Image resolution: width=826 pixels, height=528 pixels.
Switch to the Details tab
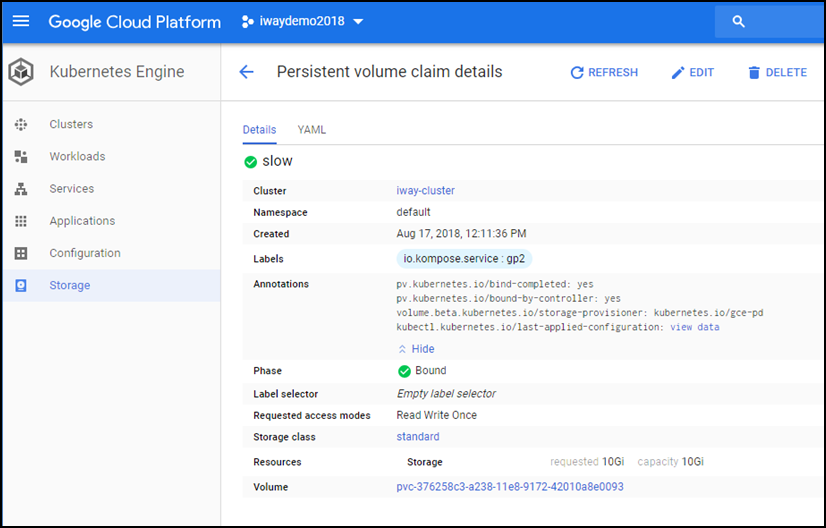pos(259,130)
